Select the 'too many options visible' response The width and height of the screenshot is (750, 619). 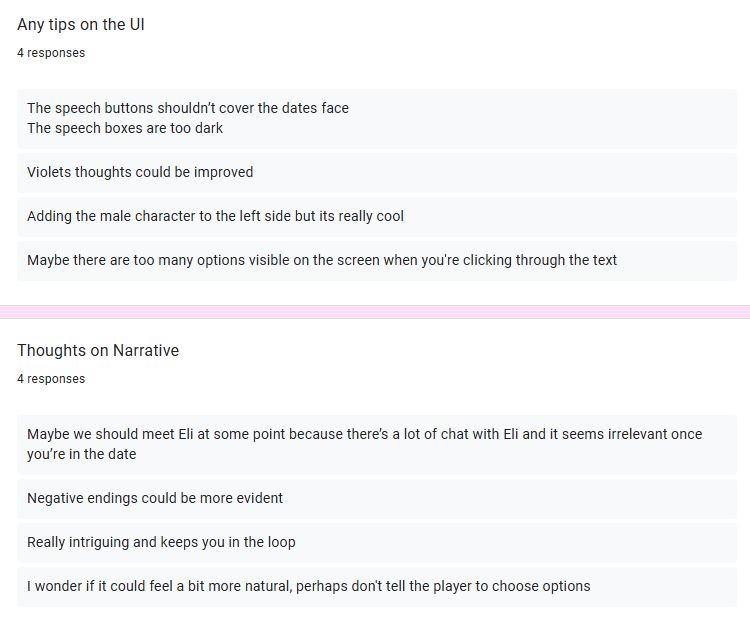pos(377,260)
